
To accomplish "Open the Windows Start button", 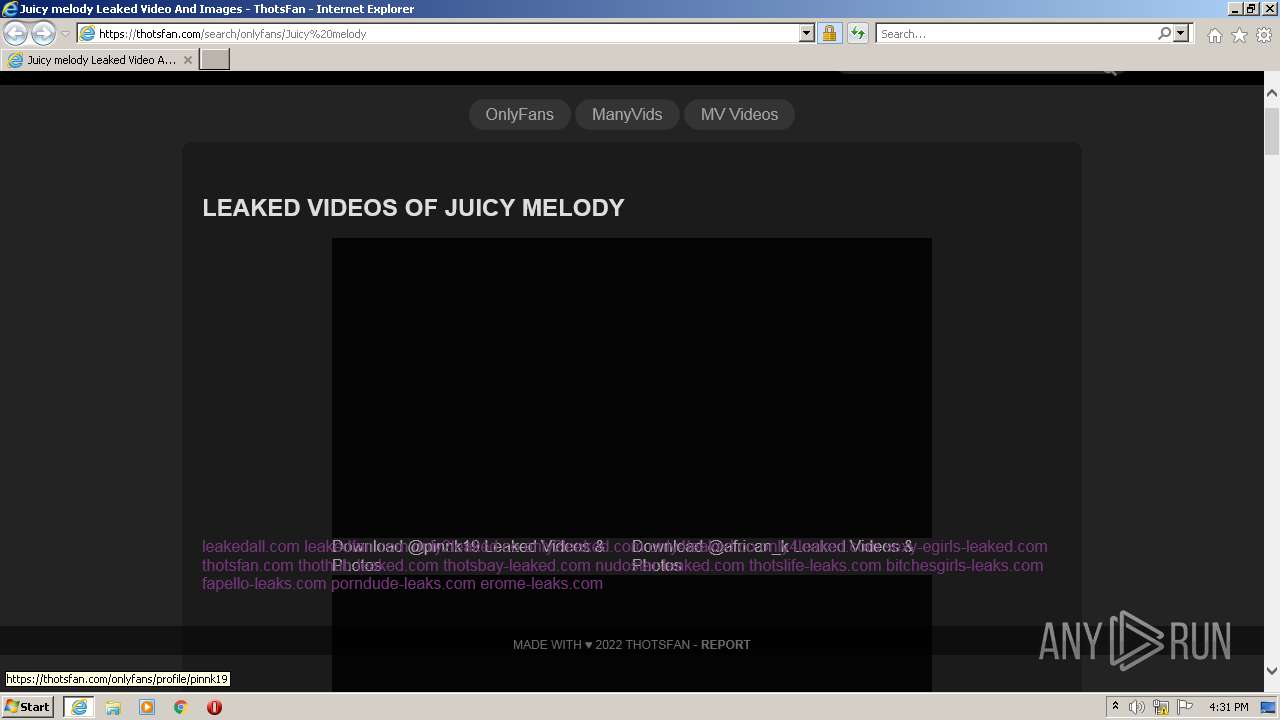I will click(x=27, y=707).
